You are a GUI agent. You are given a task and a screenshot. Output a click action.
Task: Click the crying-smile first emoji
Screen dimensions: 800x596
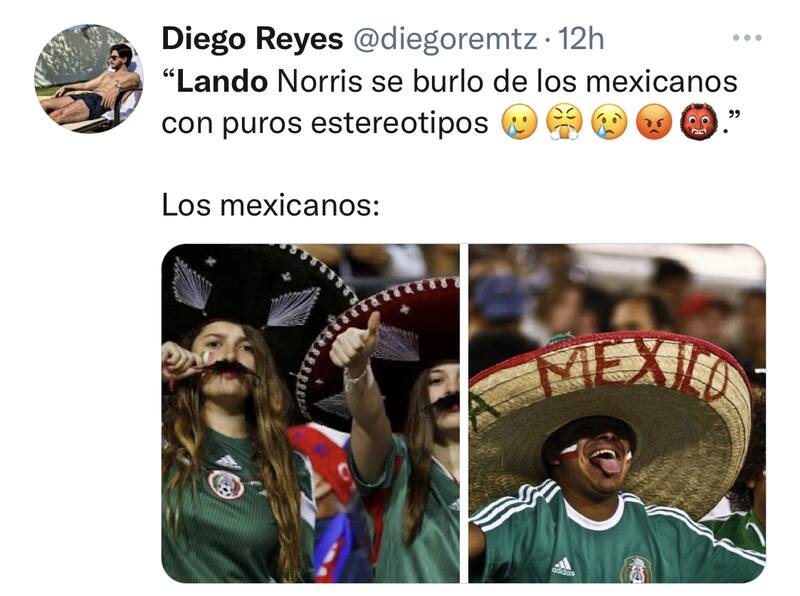coord(519,122)
